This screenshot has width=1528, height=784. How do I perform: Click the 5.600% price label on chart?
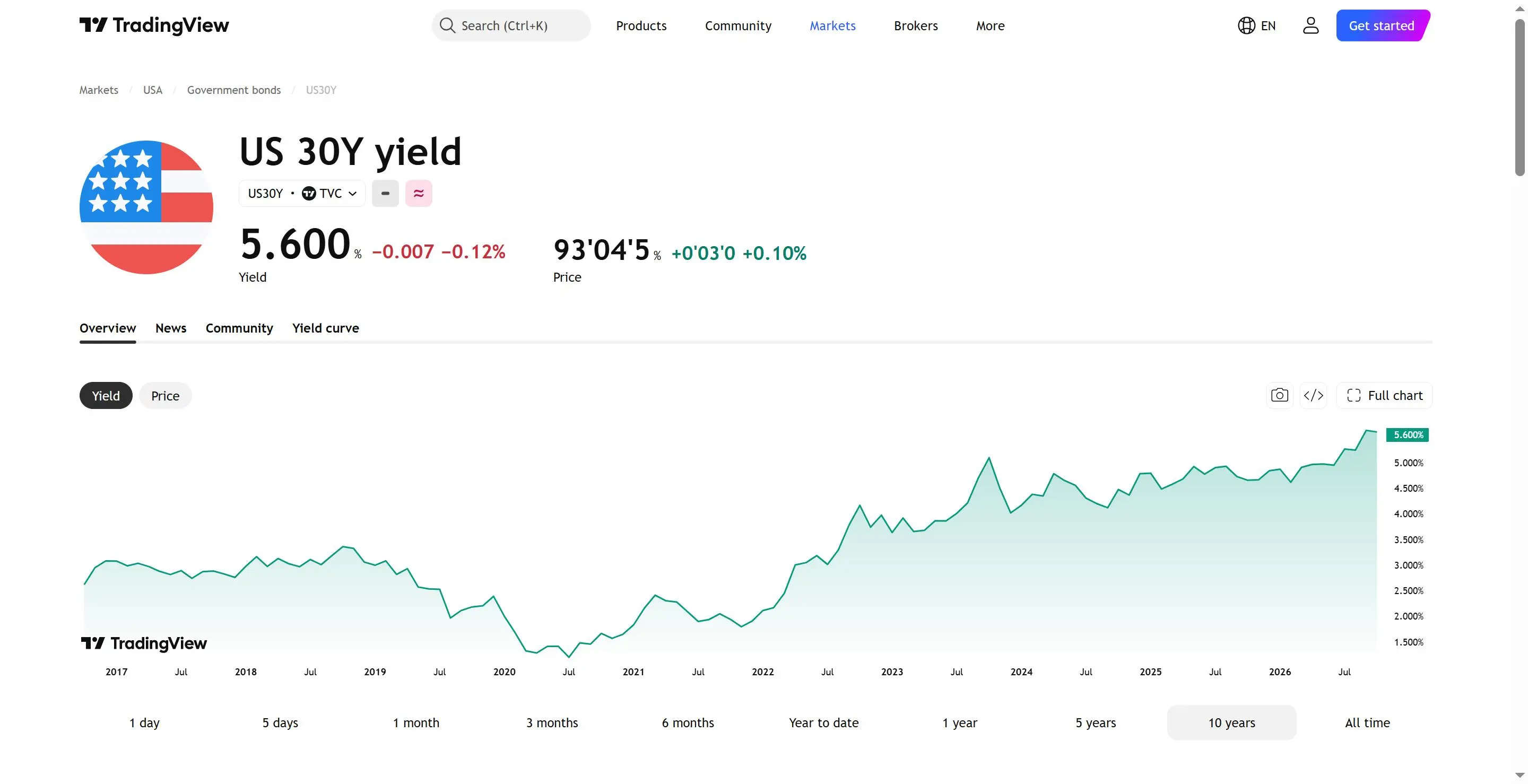[1407, 434]
